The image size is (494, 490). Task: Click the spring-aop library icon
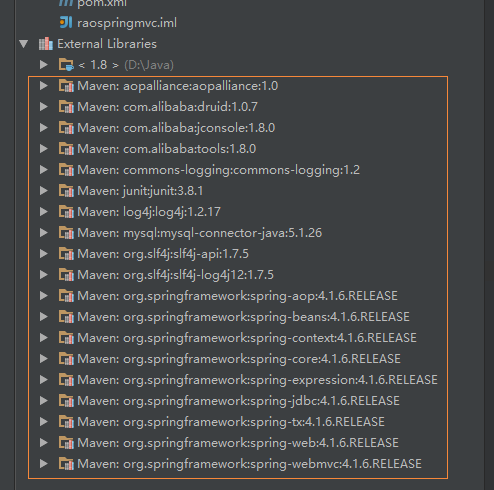(x=66, y=296)
